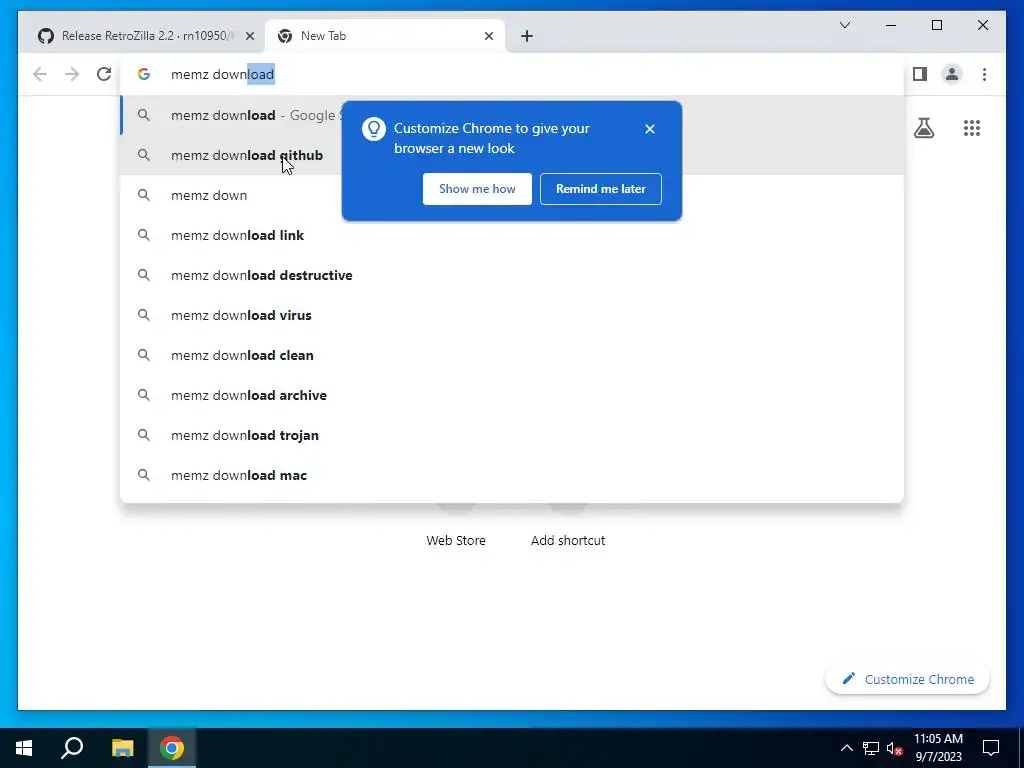Click Show me how button
Viewport: 1024px width, 768px height.
(477, 189)
